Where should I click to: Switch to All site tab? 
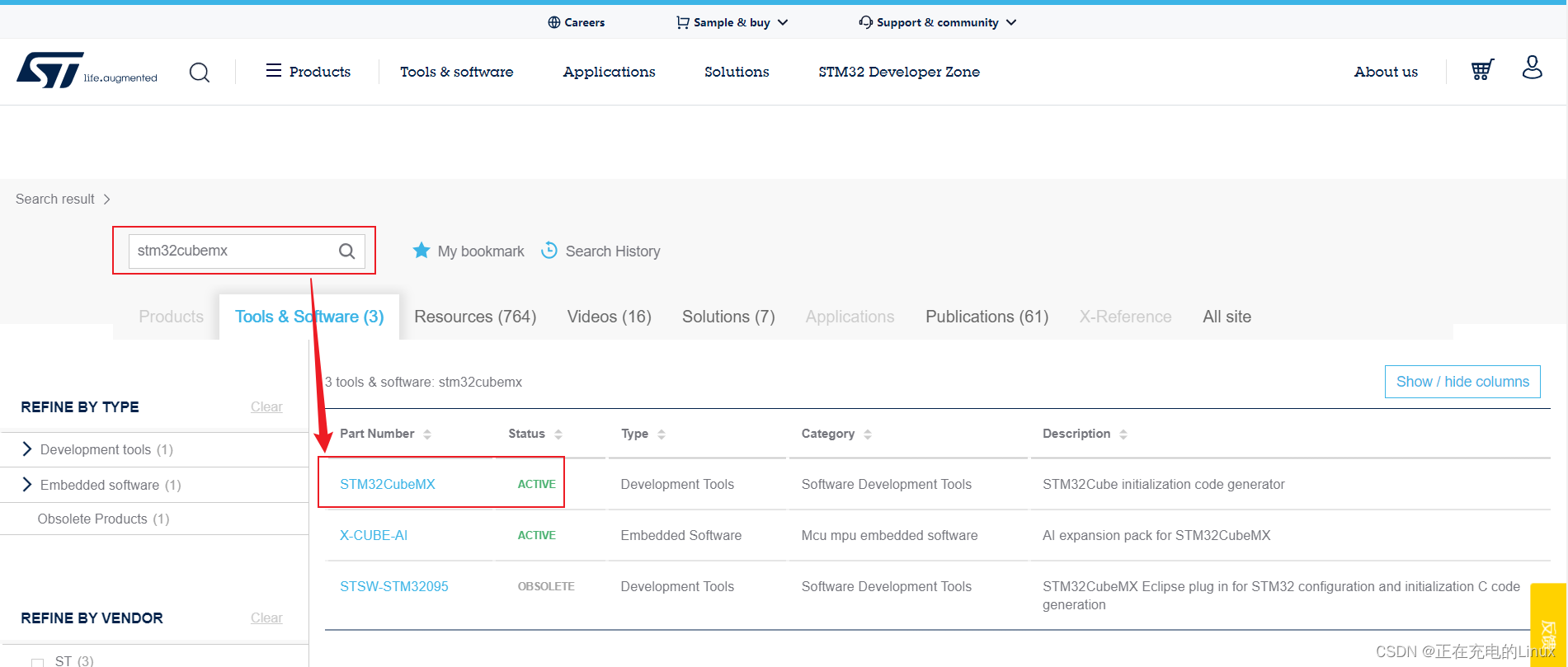(1227, 317)
